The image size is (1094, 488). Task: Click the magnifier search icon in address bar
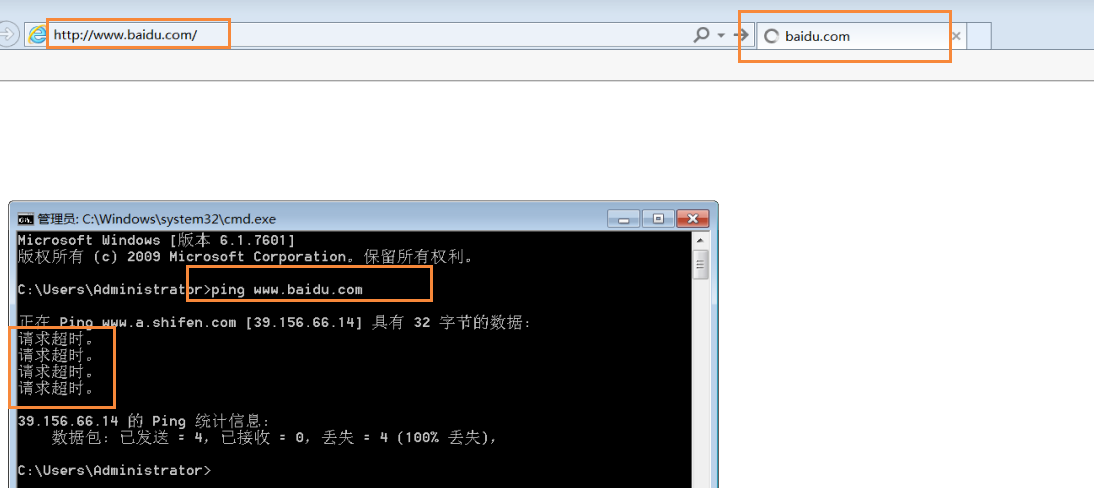tap(702, 35)
